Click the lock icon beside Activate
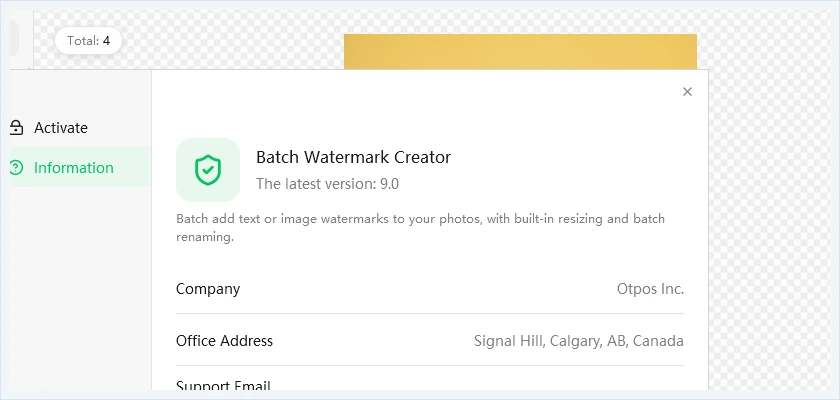840x400 pixels. (16, 127)
